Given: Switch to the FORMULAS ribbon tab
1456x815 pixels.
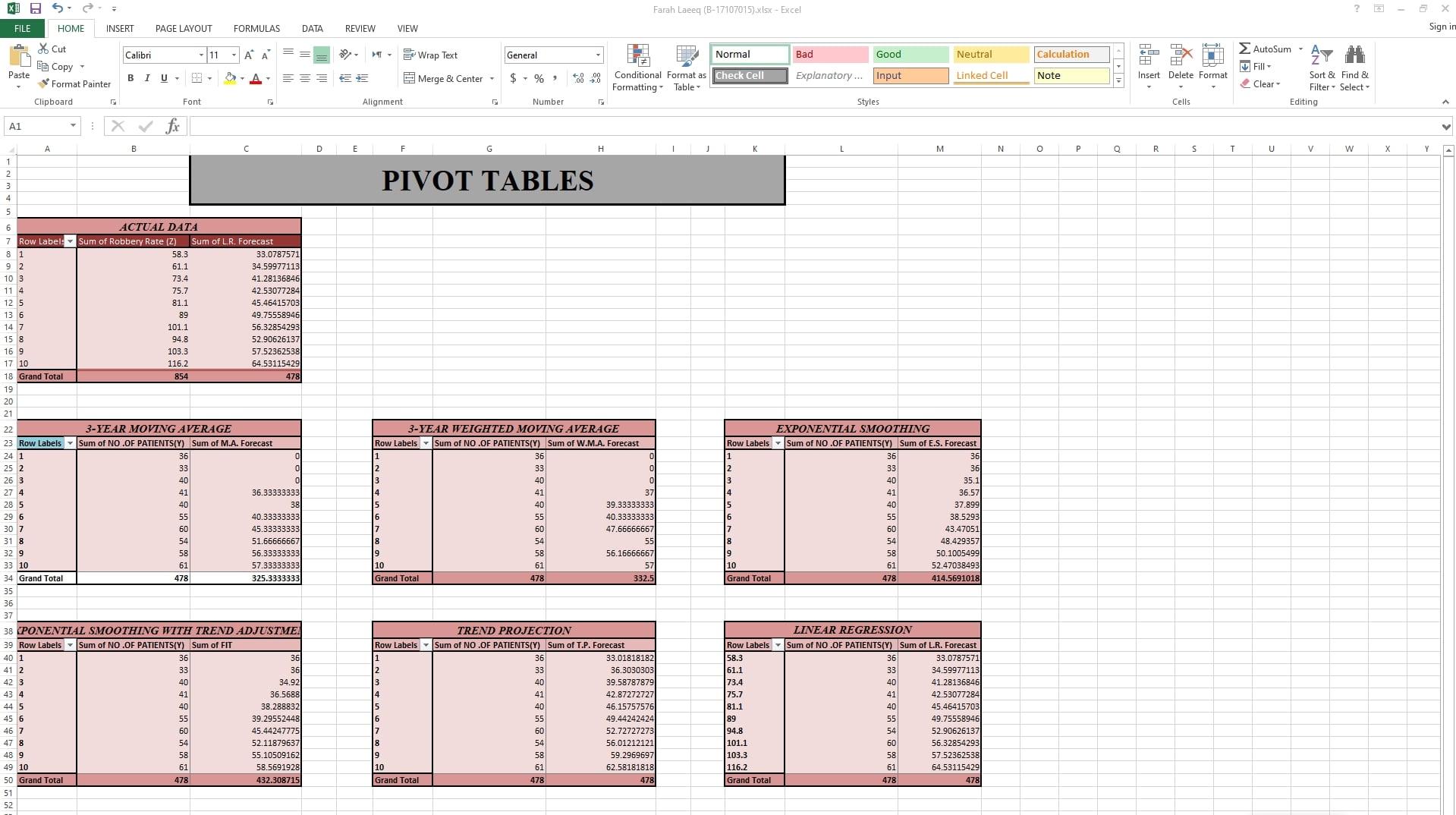Looking at the screenshot, I should coord(256,28).
